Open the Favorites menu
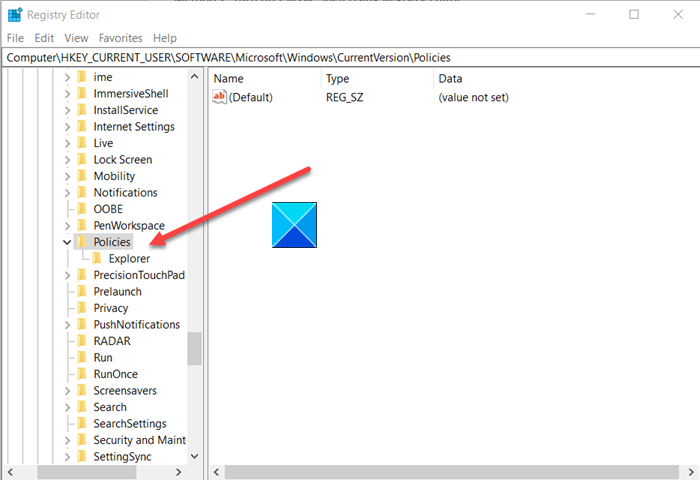Screen dimensions: 700x480 (x=121, y=38)
